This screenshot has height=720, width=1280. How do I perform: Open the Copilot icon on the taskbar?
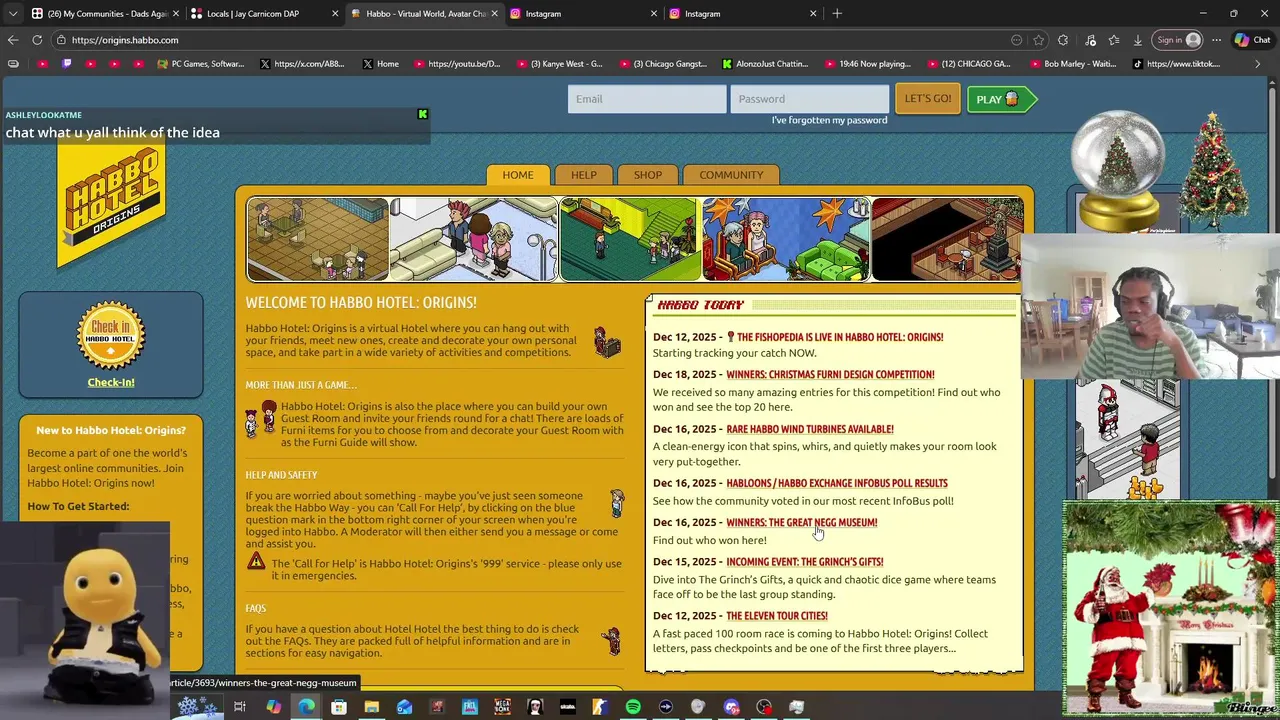(273, 707)
